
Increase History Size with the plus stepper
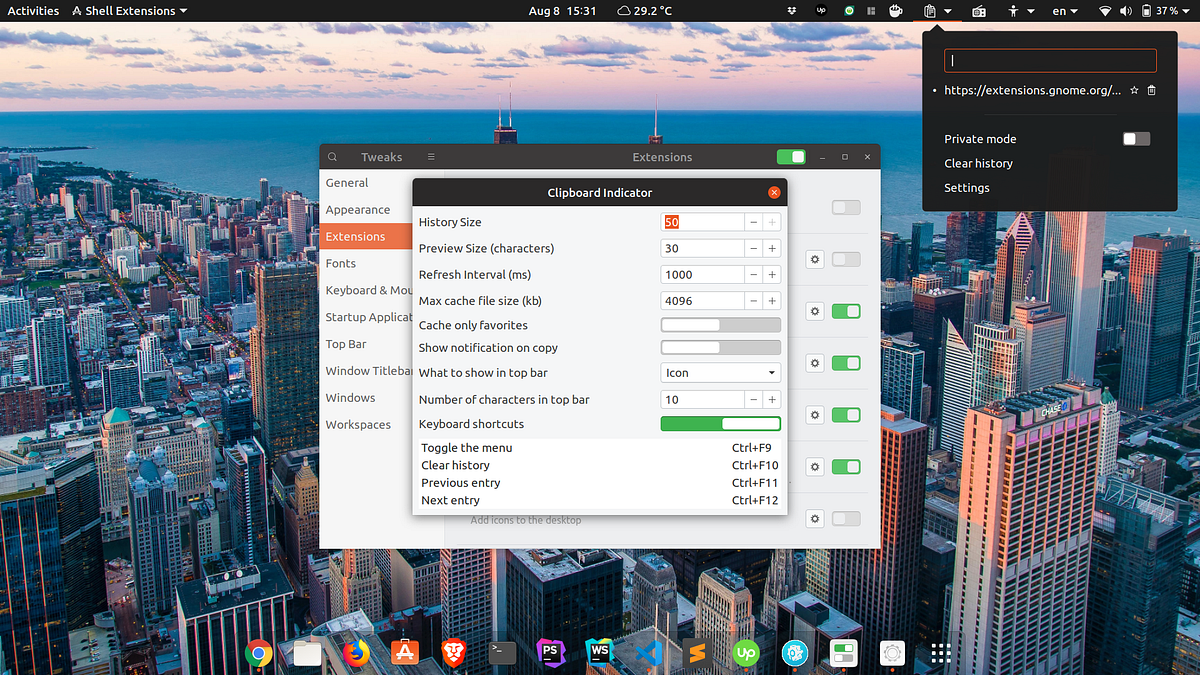[772, 222]
